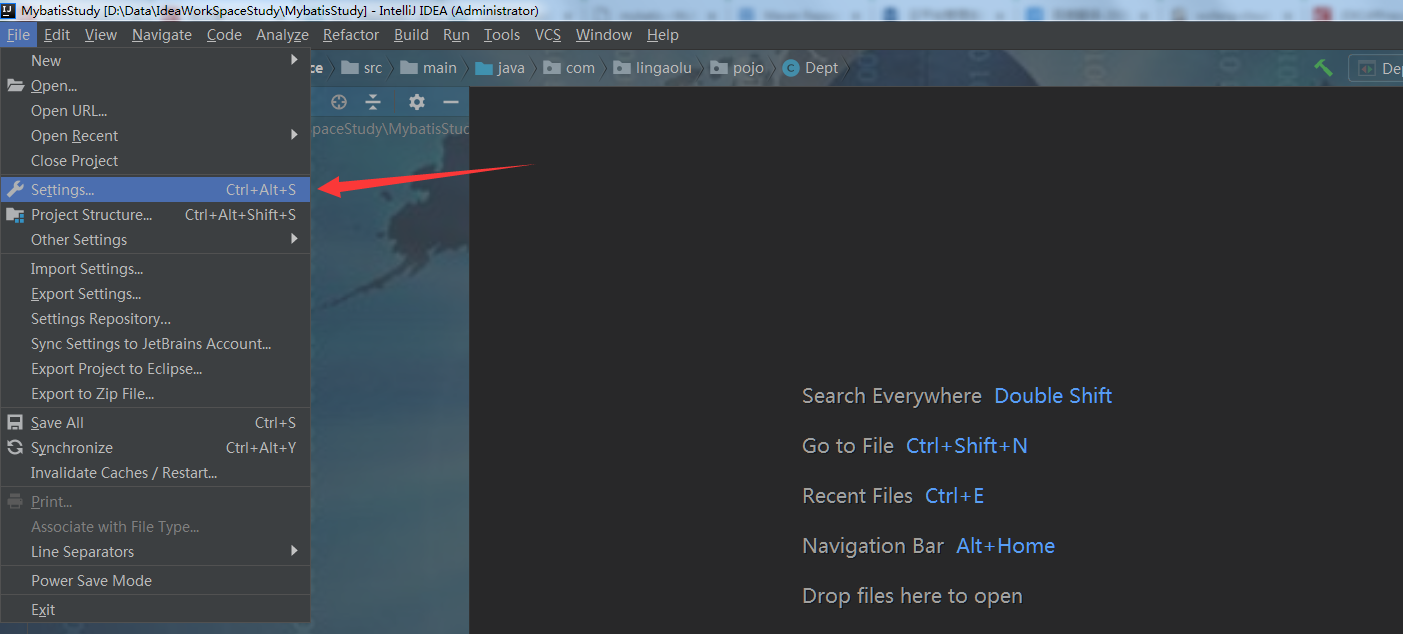Open the Project panel gear options
The width and height of the screenshot is (1403, 634).
pyautogui.click(x=417, y=102)
